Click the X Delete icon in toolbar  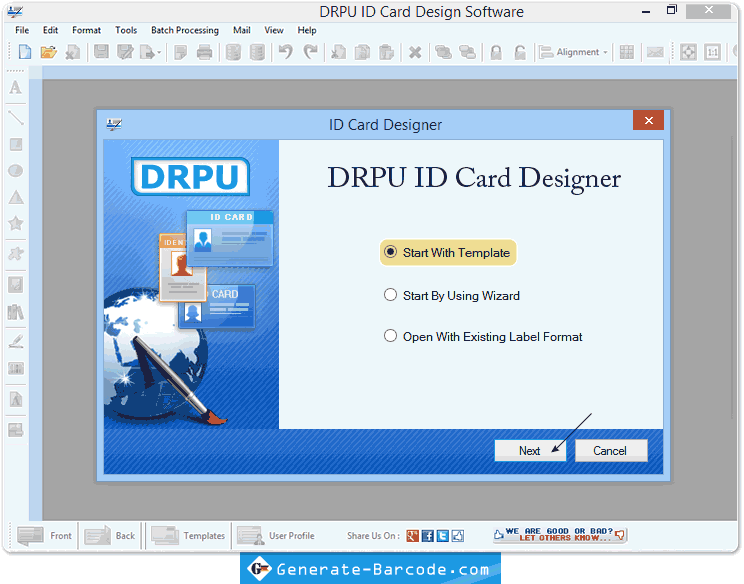tap(415, 52)
